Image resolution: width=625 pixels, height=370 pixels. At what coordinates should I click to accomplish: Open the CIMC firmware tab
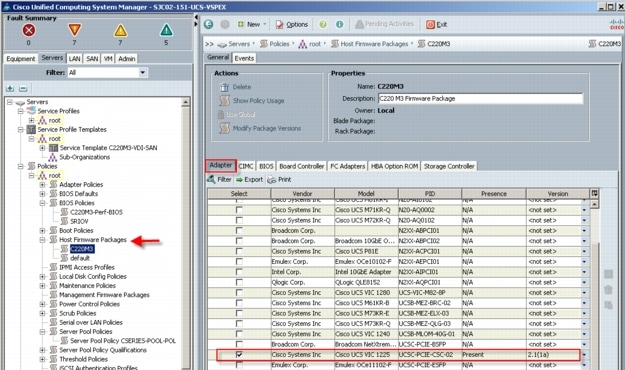[246, 166]
